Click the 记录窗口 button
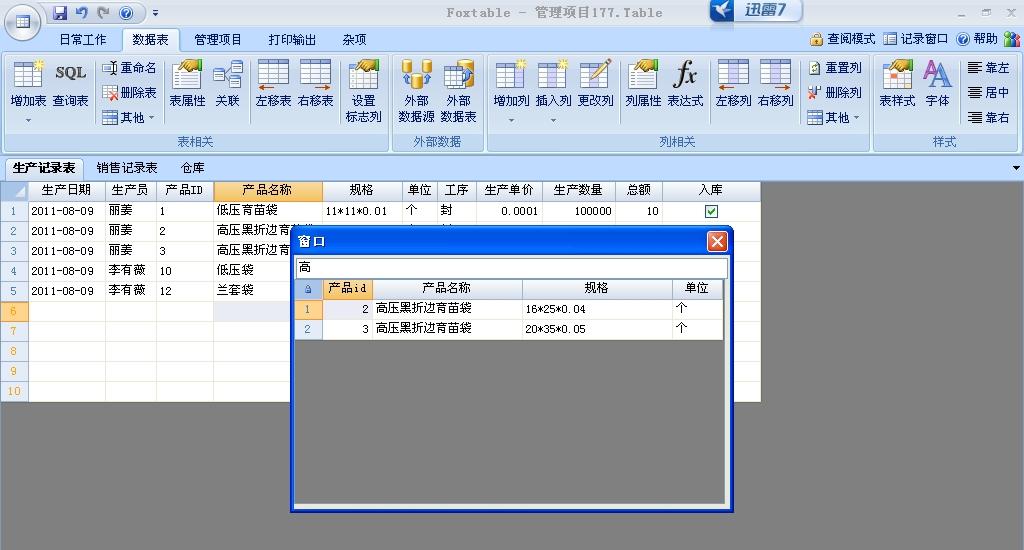The height and width of the screenshot is (550, 1024). point(915,39)
